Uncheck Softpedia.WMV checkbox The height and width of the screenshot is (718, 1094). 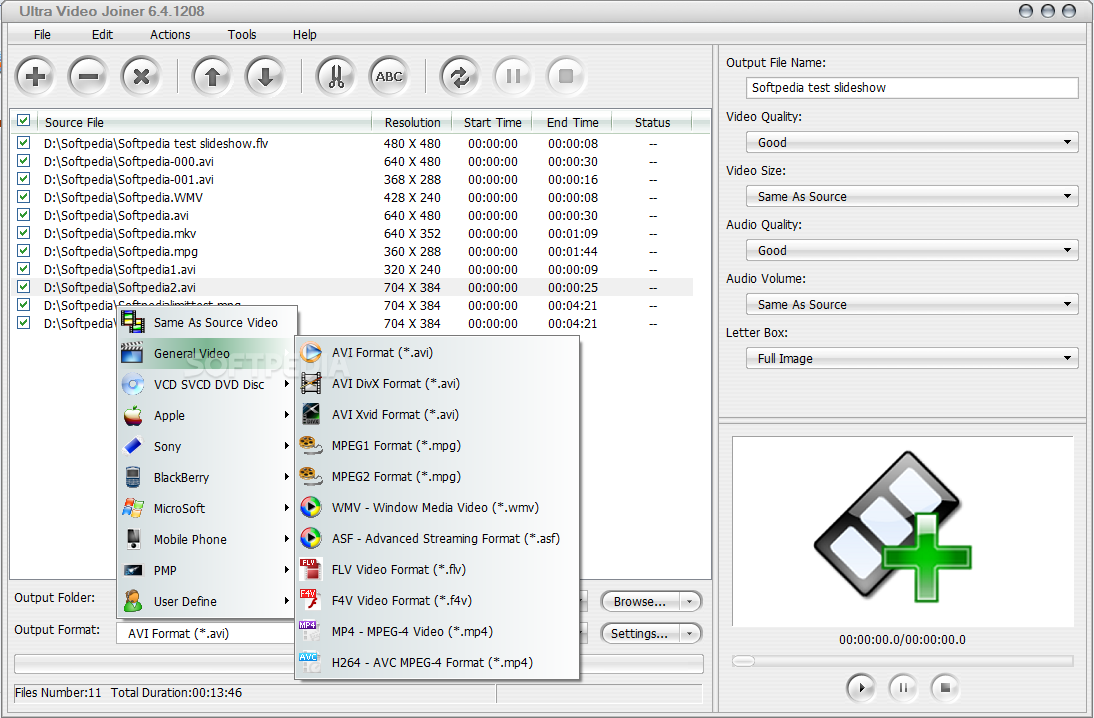(23, 197)
